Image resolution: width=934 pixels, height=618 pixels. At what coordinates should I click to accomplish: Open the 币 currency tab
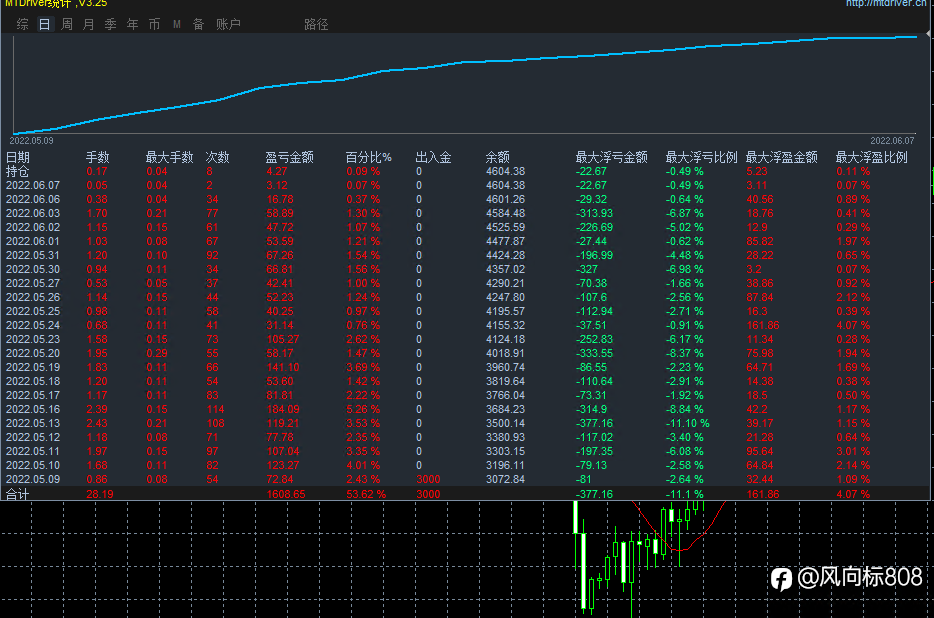(154, 24)
